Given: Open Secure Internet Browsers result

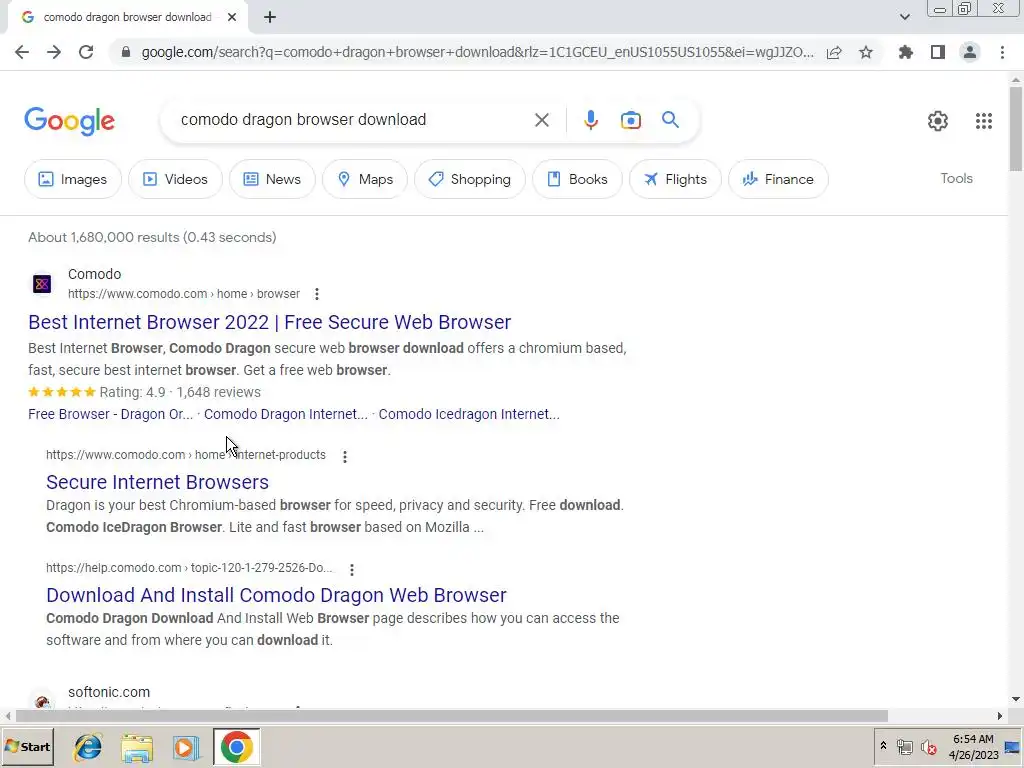Looking at the screenshot, I should click(x=157, y=482).
